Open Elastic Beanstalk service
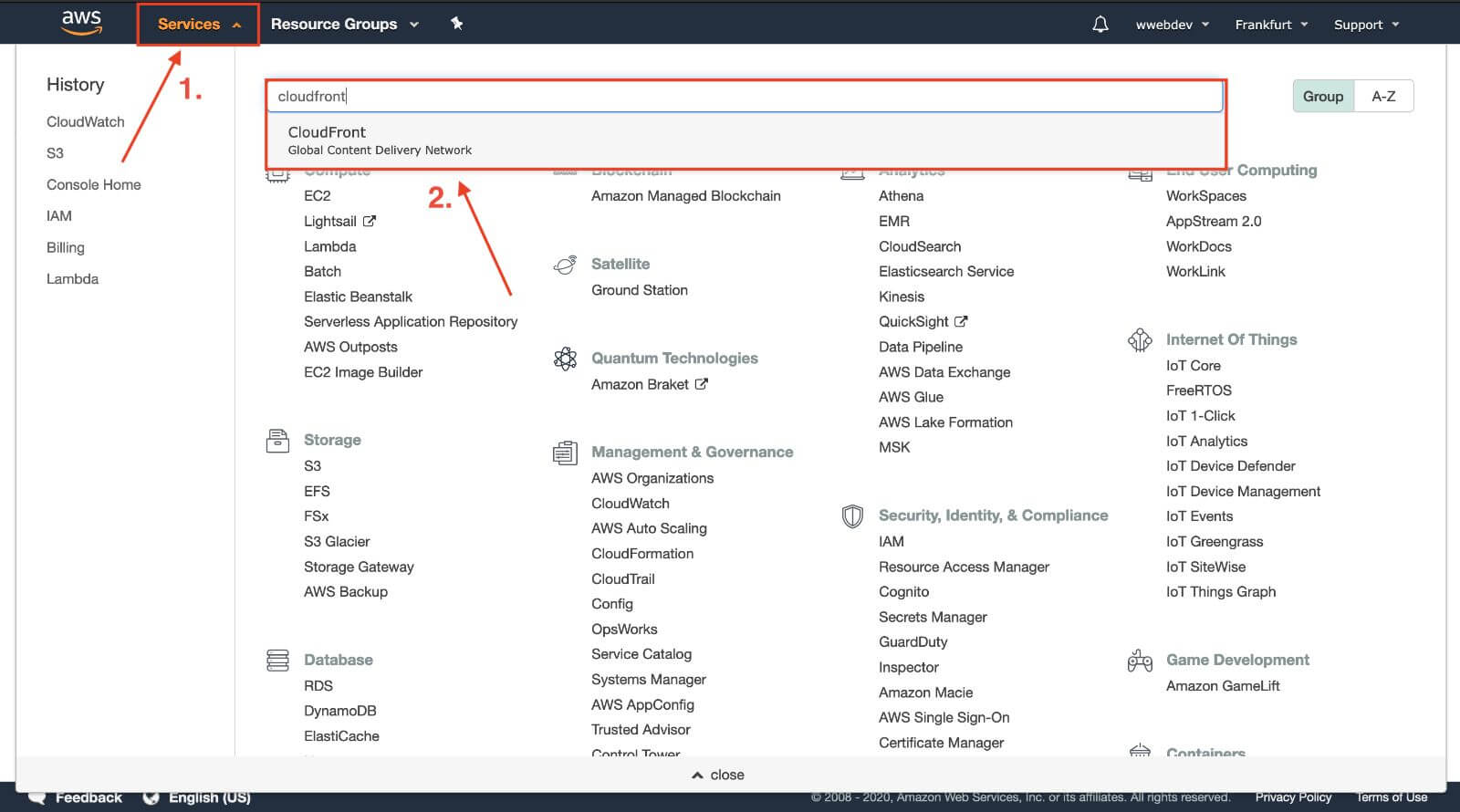The height and width of the screenshot is (812, 1460). coord(358,297)
